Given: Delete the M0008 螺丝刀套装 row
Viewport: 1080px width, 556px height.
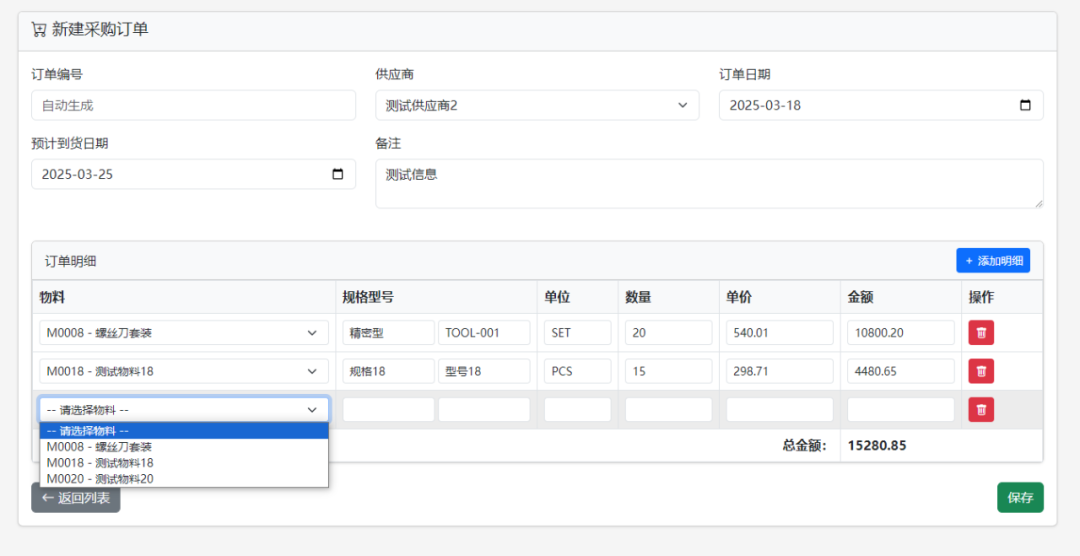Looking at the screenshot, I should point(981,333).
